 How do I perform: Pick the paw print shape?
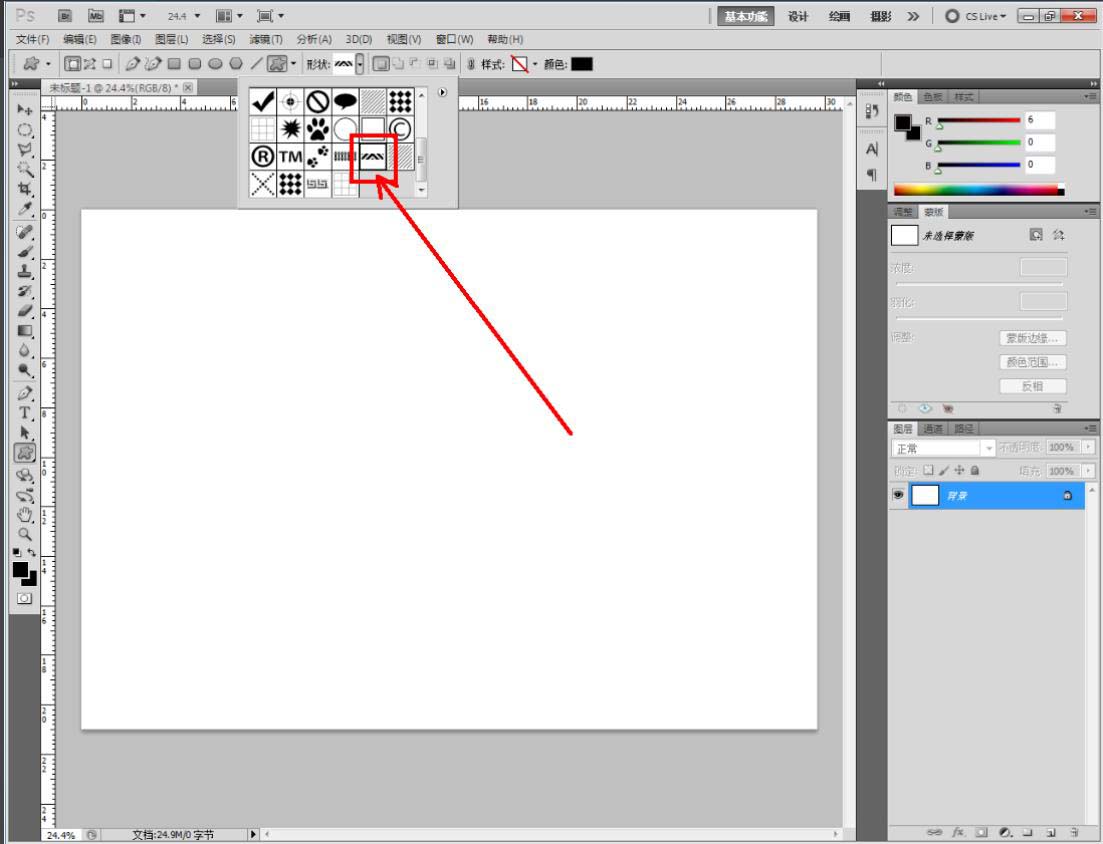pos(318,129)
